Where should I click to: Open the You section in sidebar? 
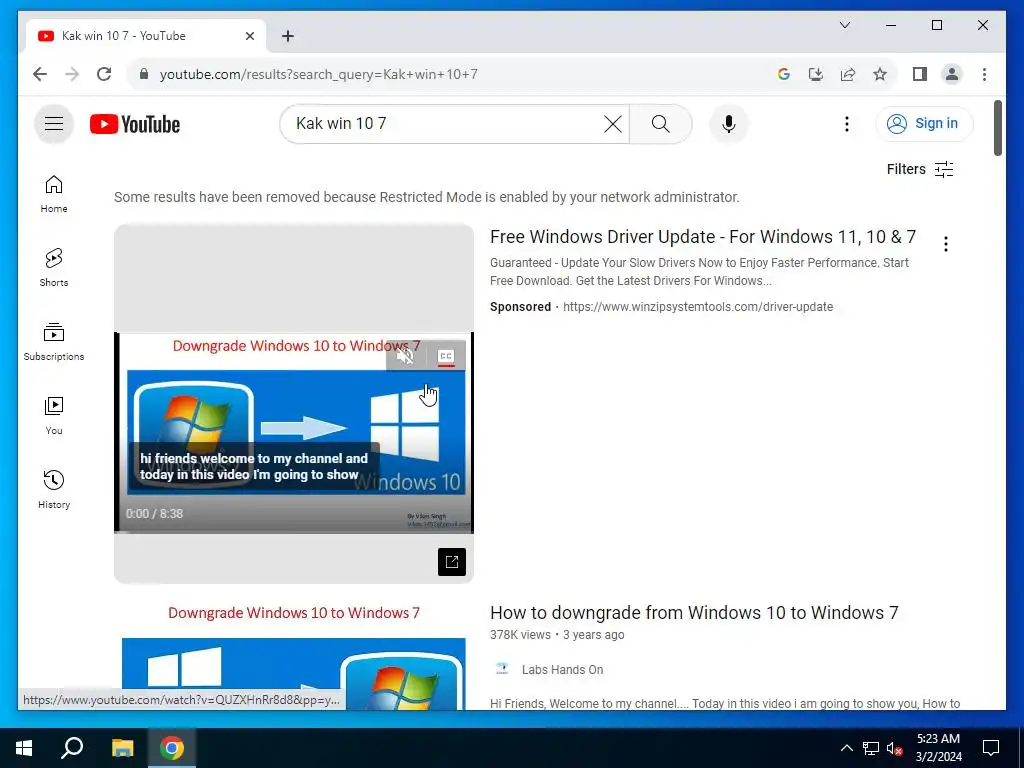54,415
